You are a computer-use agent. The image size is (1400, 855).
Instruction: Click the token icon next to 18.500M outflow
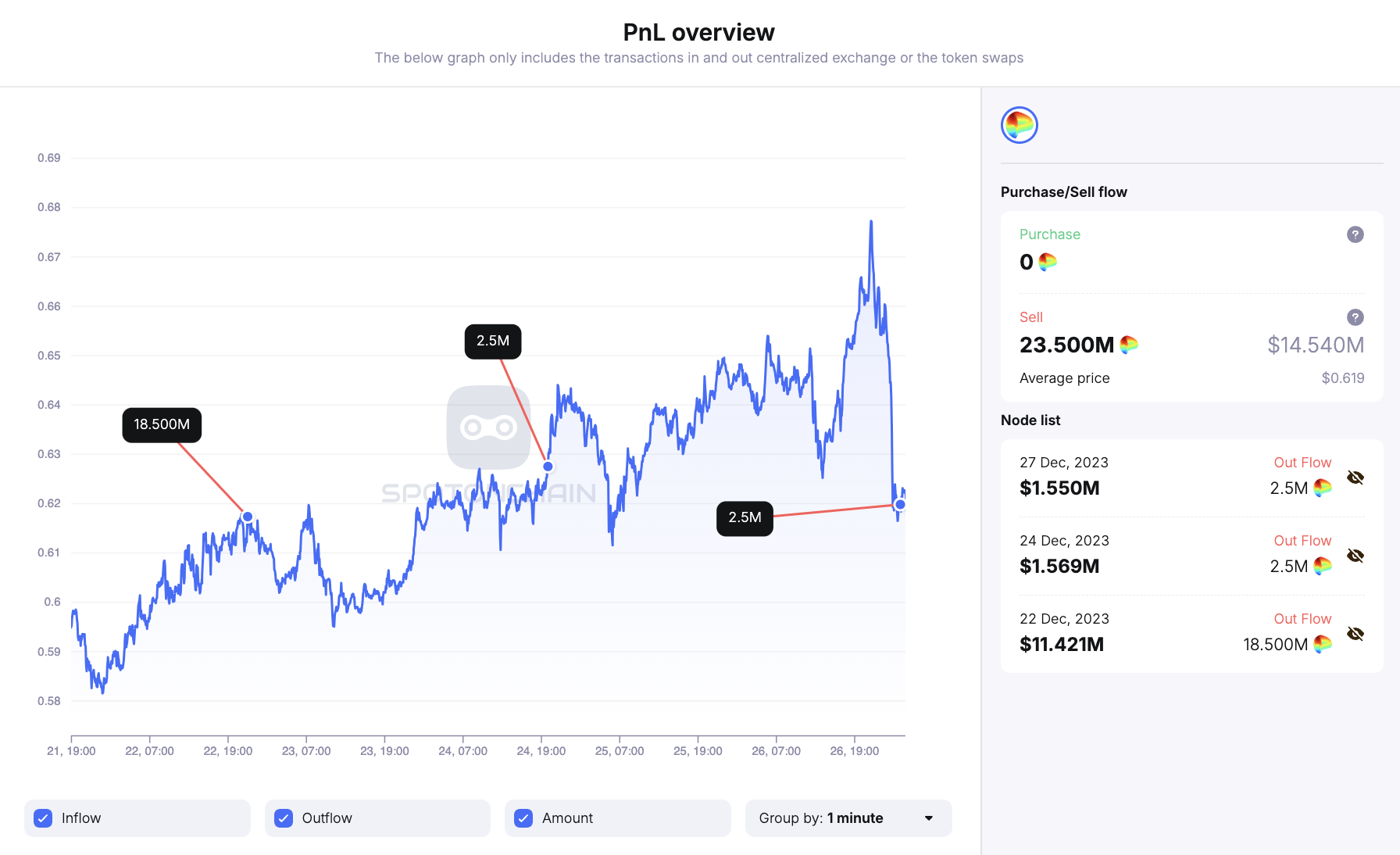(x=1323, y=644)
